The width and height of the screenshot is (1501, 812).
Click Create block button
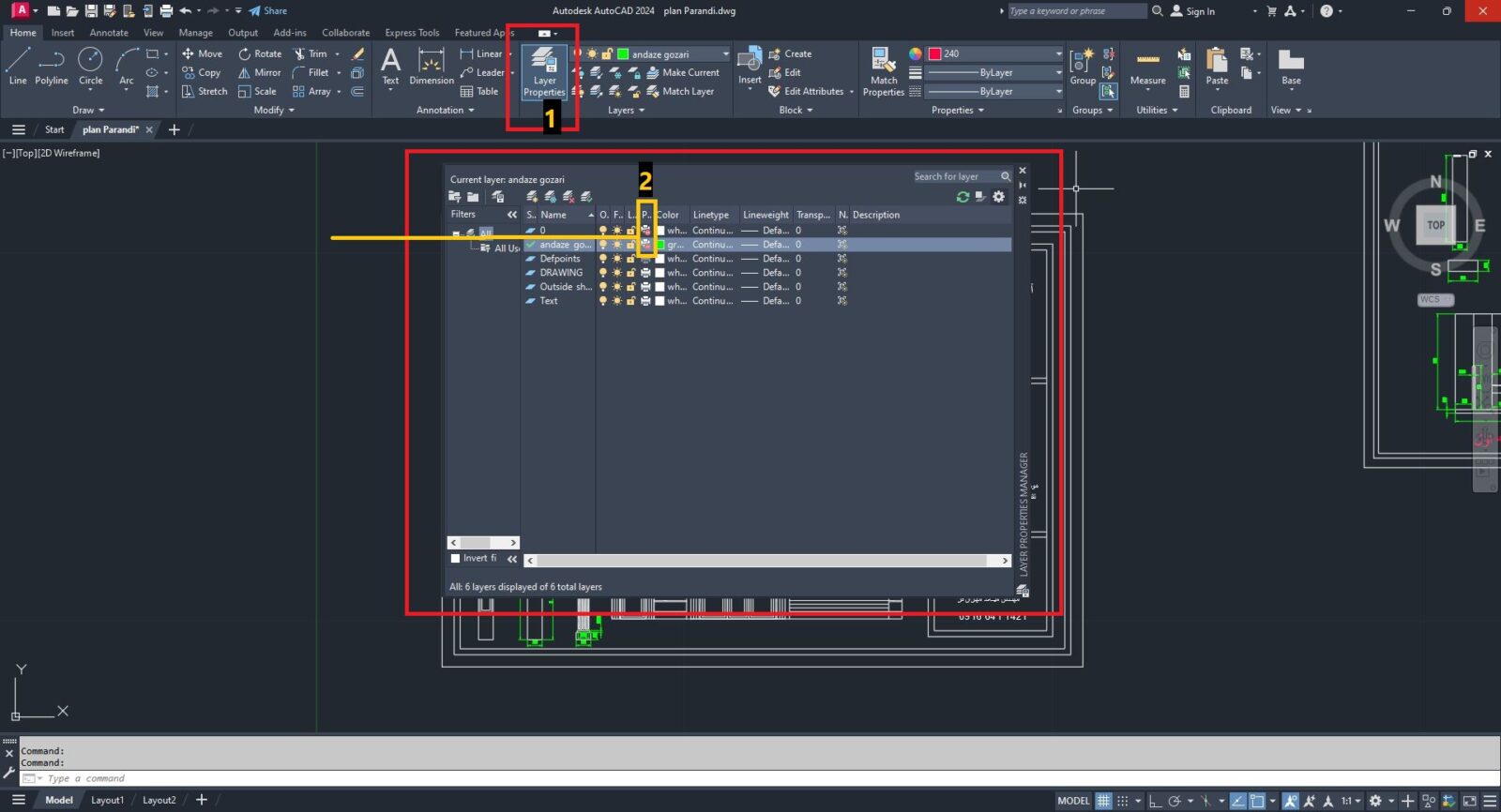click(x=790, y=54)
